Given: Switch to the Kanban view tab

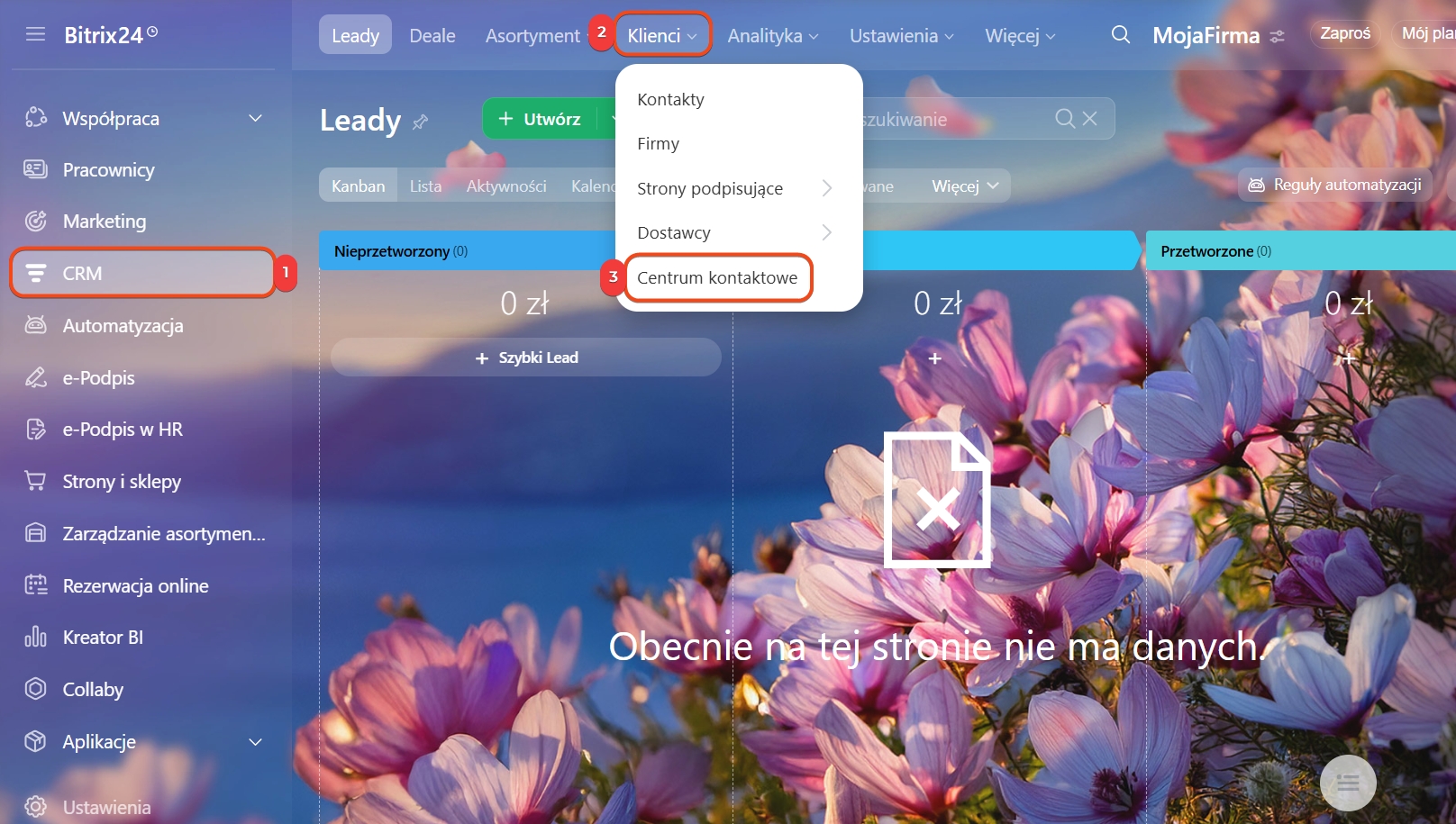Looking at the screenshot, I should pyautogui.click(x=358, y=186).
